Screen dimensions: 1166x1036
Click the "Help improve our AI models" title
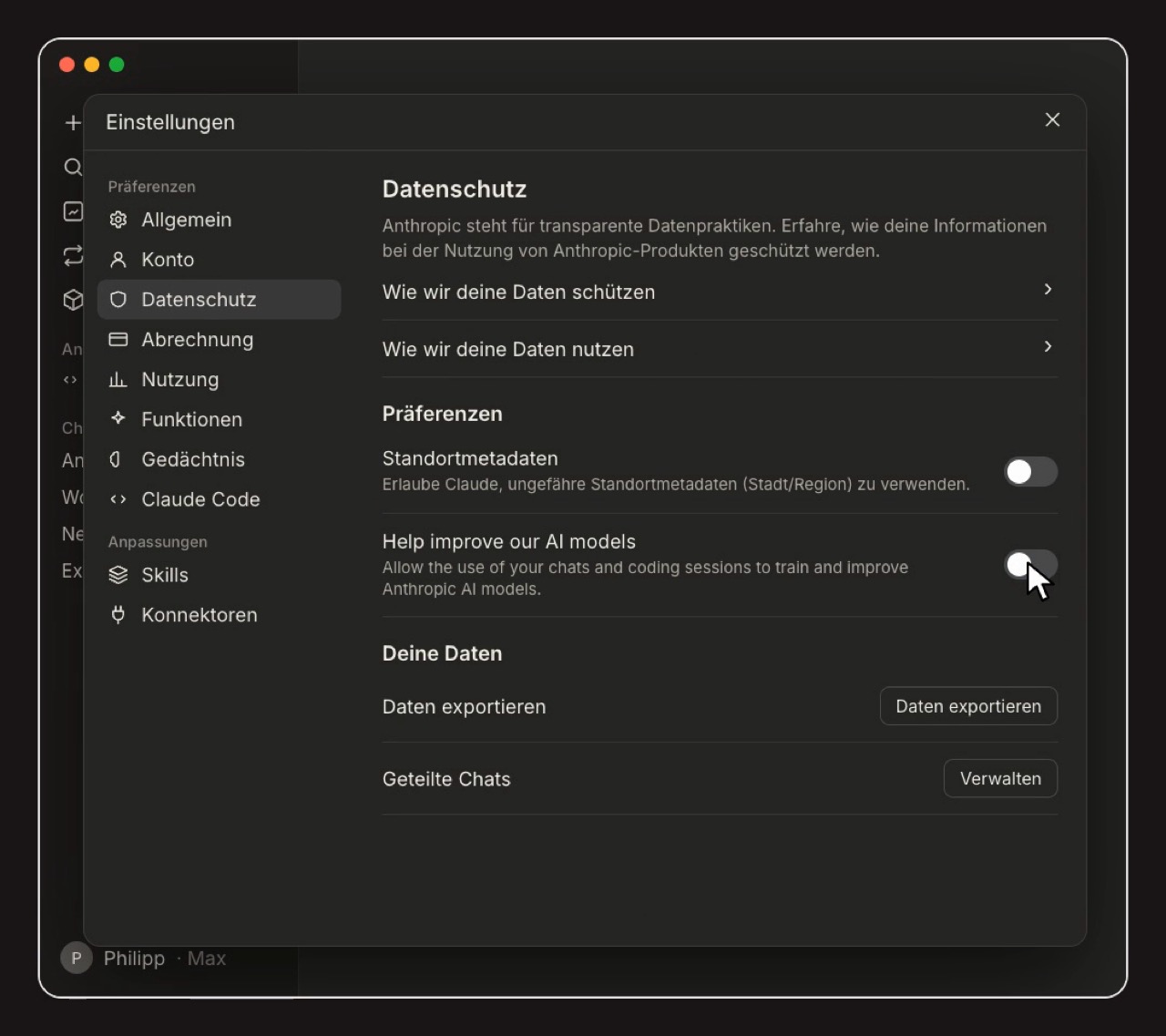509,541
